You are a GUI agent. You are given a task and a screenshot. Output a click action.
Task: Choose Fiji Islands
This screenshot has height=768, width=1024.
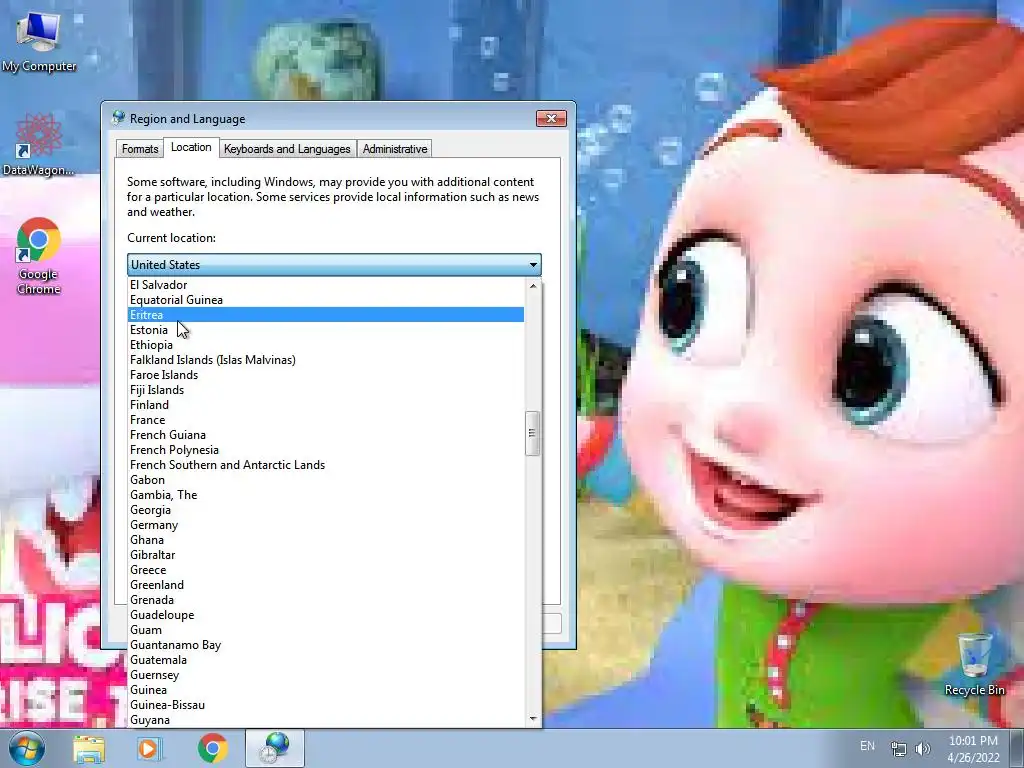pos(326,390)
